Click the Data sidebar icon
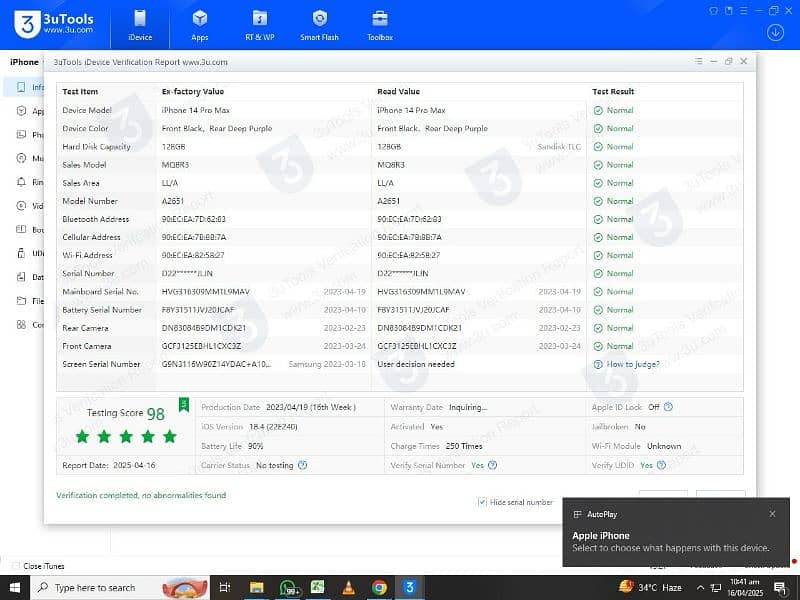 pos(21,277)
